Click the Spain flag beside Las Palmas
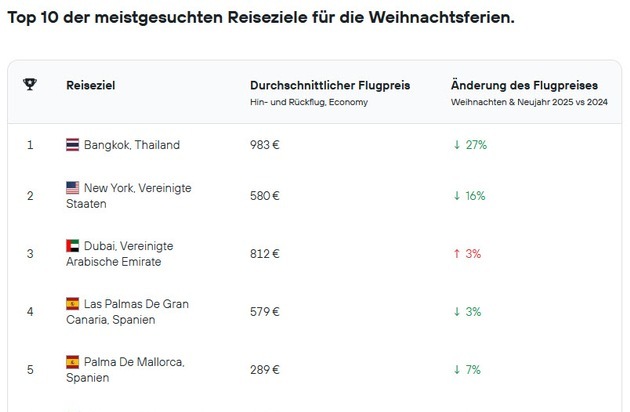This screenshot has width=630, height=412. 72,303
